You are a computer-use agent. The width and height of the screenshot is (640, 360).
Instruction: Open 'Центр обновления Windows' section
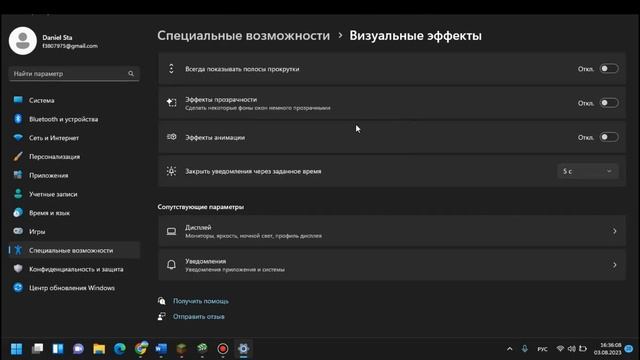(x=74, y=288)
